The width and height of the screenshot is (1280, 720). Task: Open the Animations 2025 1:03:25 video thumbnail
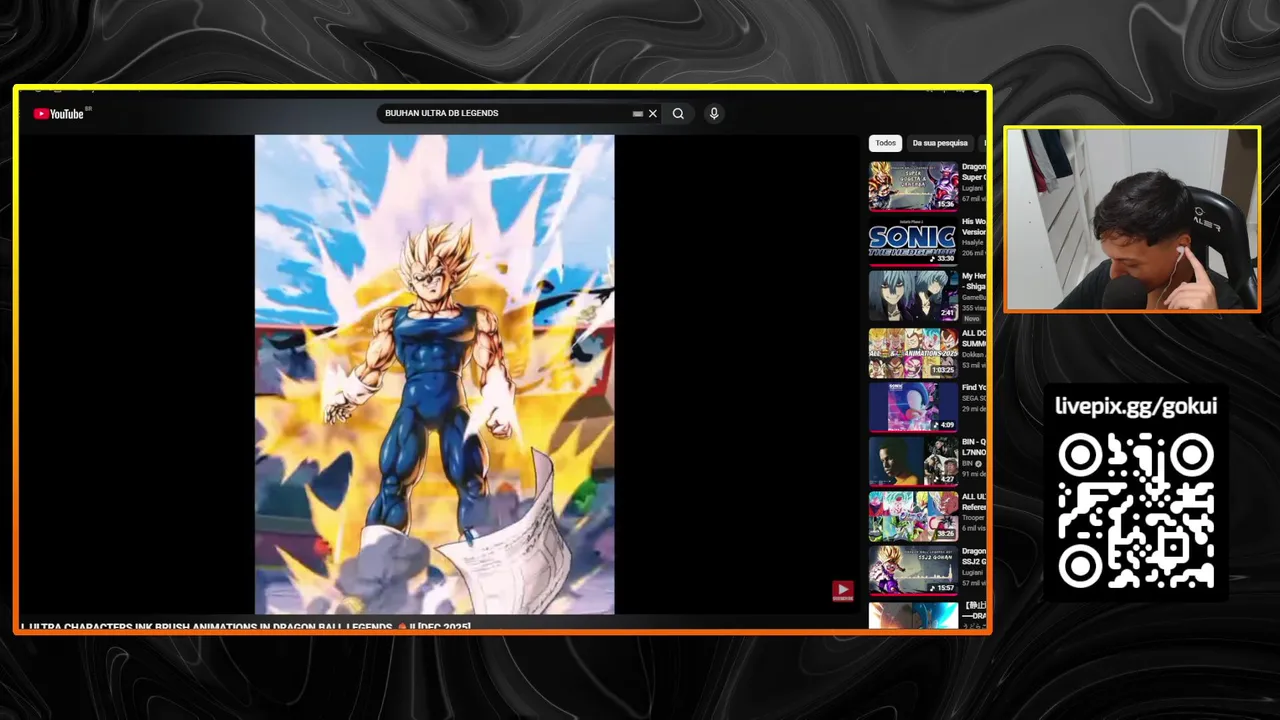tap(913, 352)
